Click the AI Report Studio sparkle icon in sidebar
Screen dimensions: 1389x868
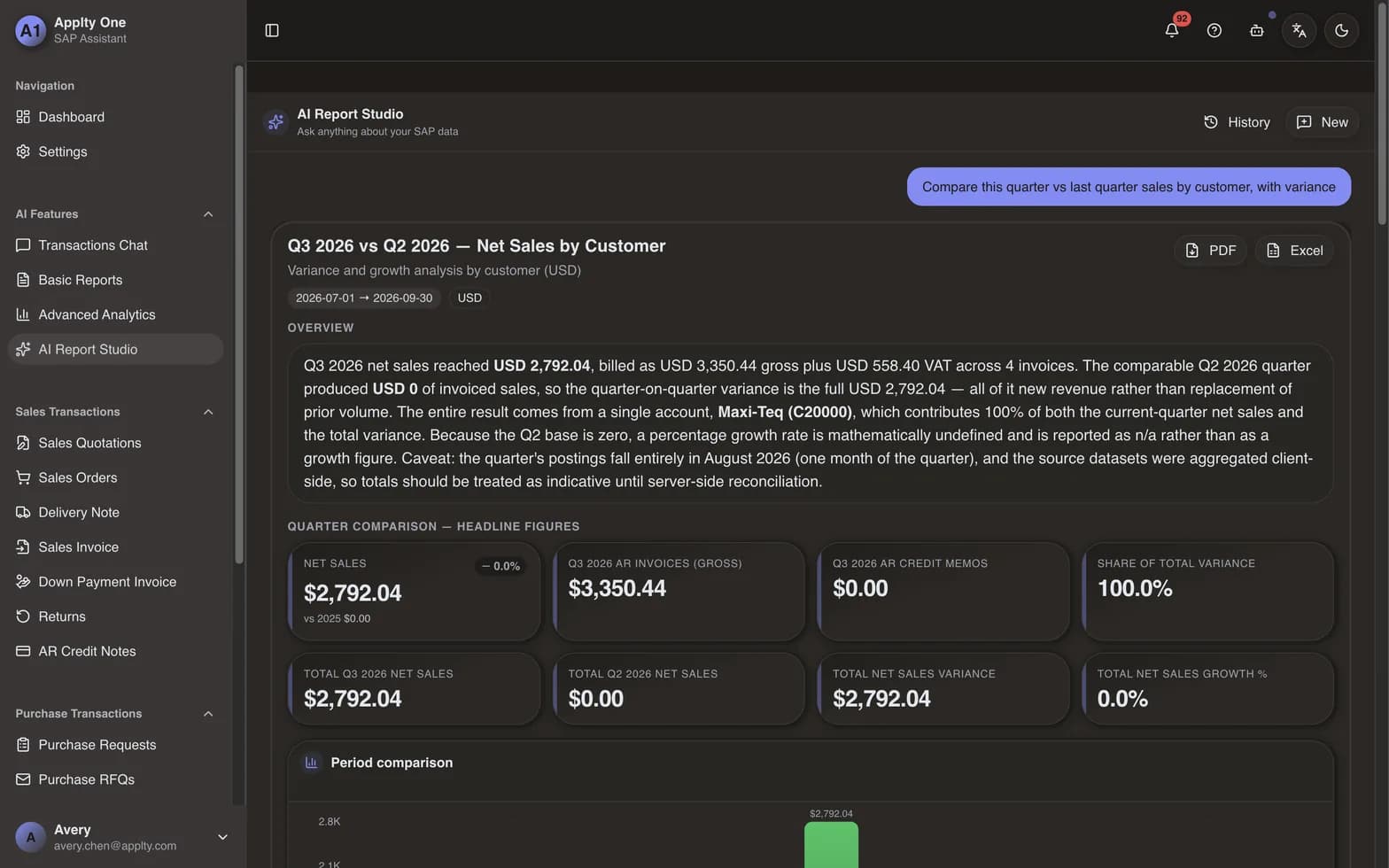pos(23,349)
